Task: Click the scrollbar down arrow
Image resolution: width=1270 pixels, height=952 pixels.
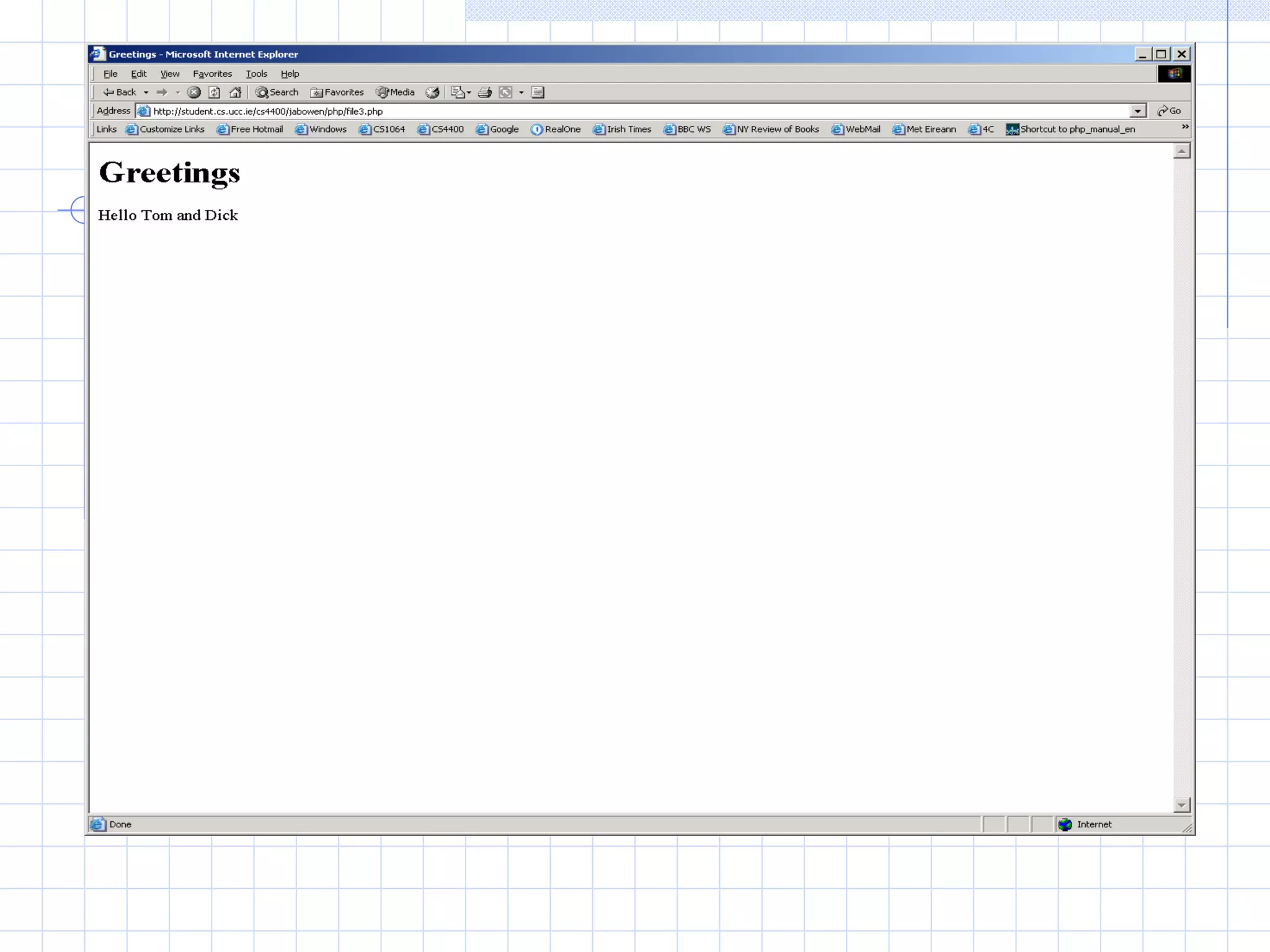Action: point(1182,805)
